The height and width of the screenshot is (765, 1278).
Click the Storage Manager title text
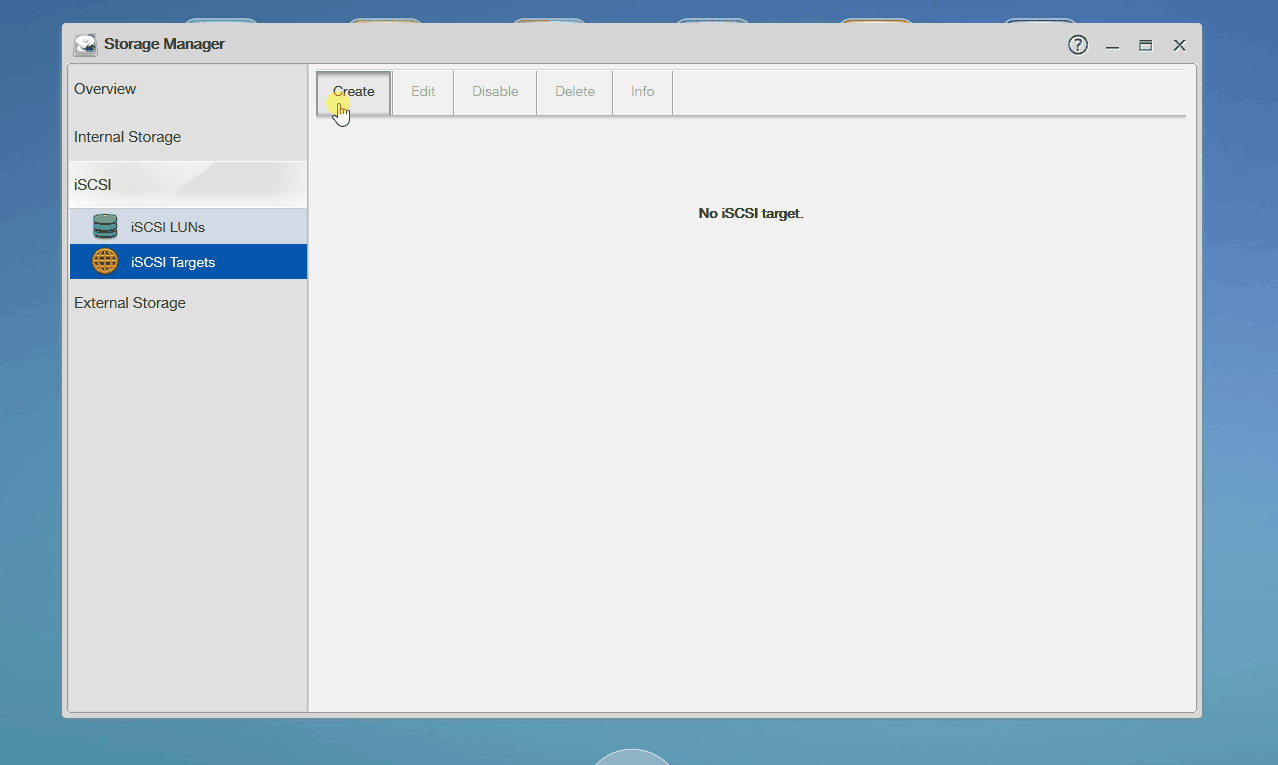pos(164,44)
